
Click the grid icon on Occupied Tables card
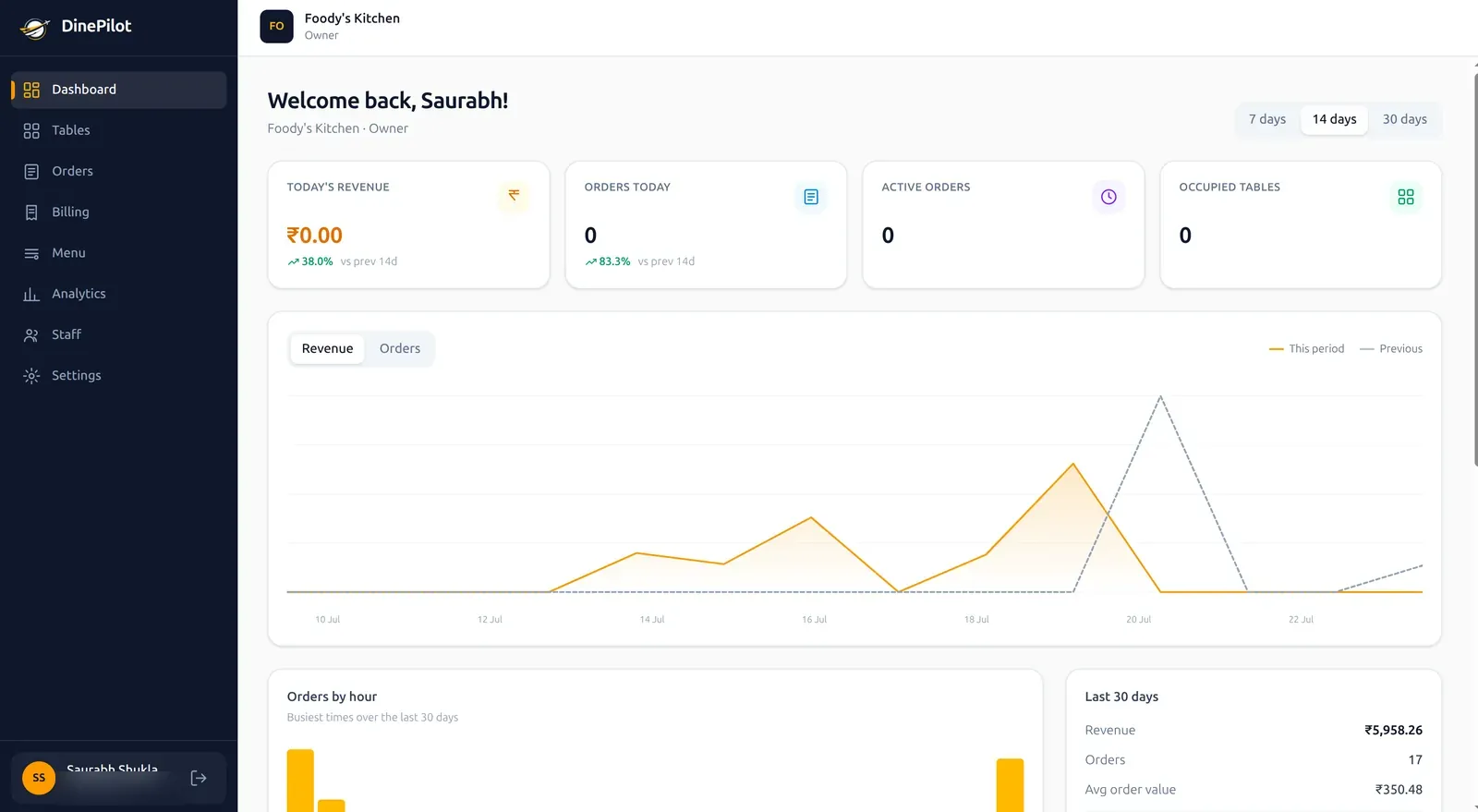point(1406,197)
